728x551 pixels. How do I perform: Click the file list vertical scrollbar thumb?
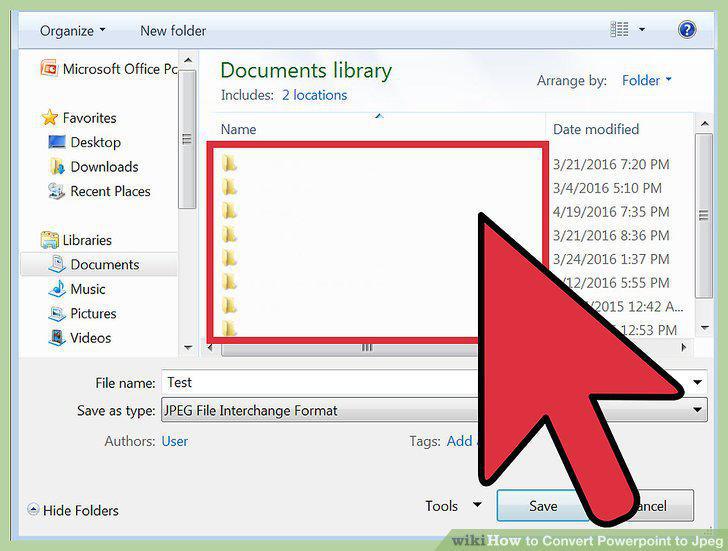704,216
